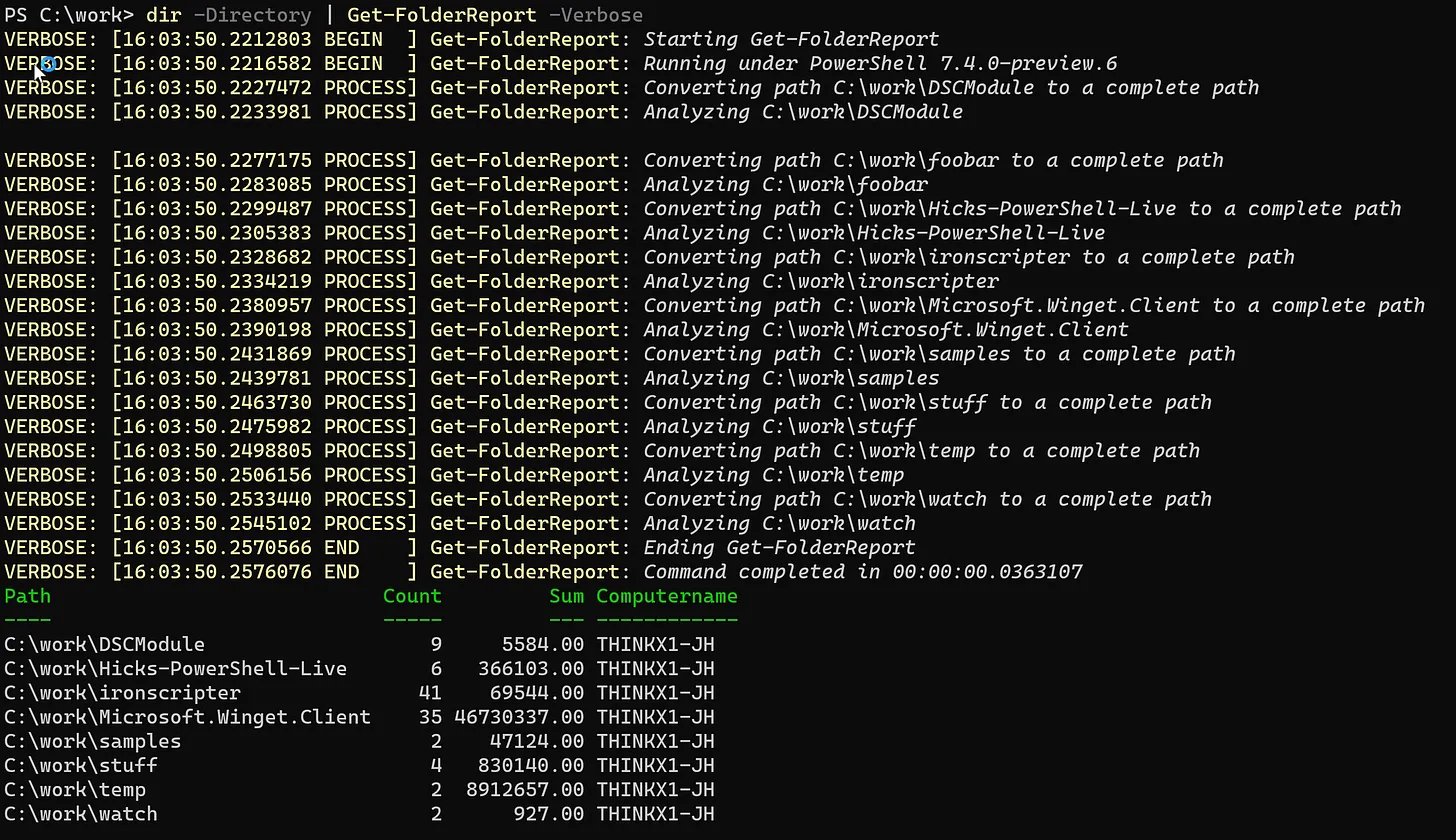Click the 'Command completed in' elapsed time message
1456x840 pixels.
pos(862,572)
